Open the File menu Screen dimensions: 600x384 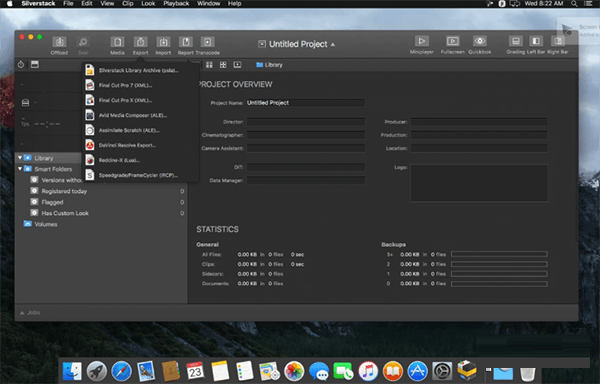(x=68, y=3)
